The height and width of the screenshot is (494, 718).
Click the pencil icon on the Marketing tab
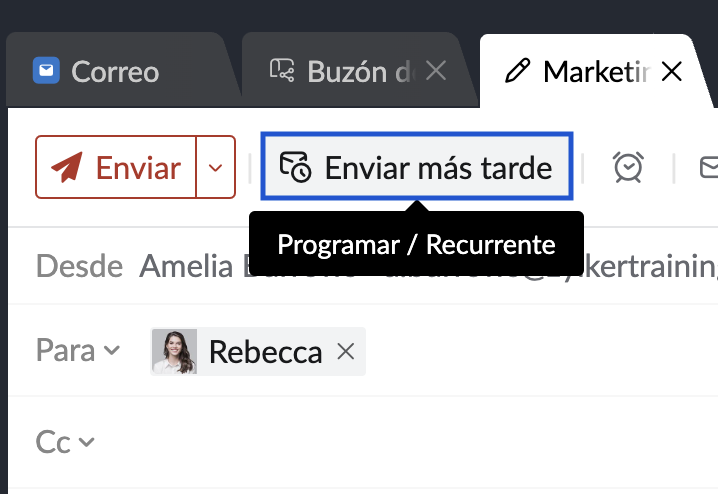[517, 71]
